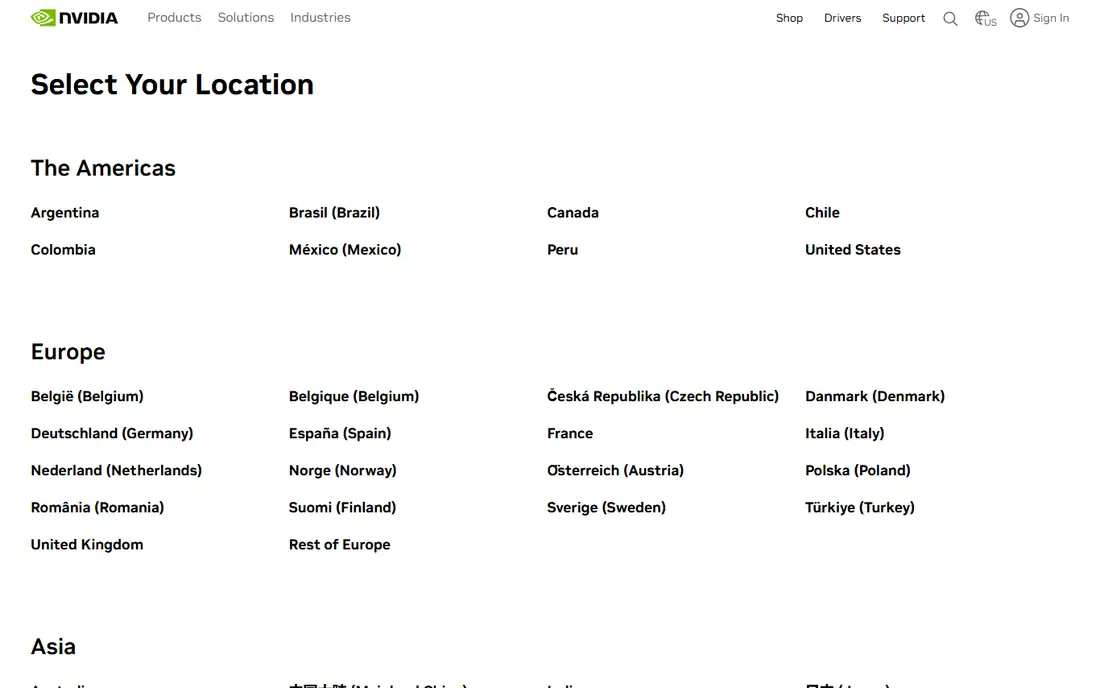Image resolution: width=1100 pixels, height=688 pixels.
Task: Open the Products menu
Action: pos(174,18)
